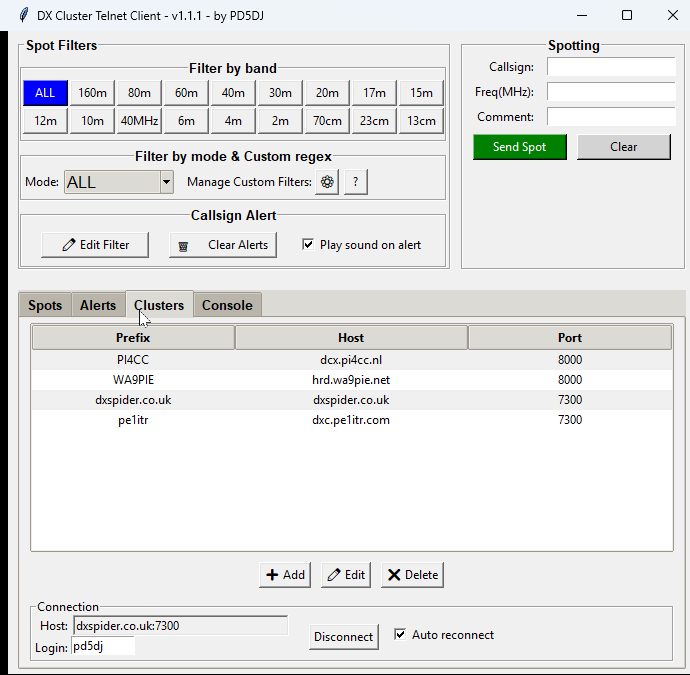
Task: Filter spots by 20m band
Action: pos(327,93)
